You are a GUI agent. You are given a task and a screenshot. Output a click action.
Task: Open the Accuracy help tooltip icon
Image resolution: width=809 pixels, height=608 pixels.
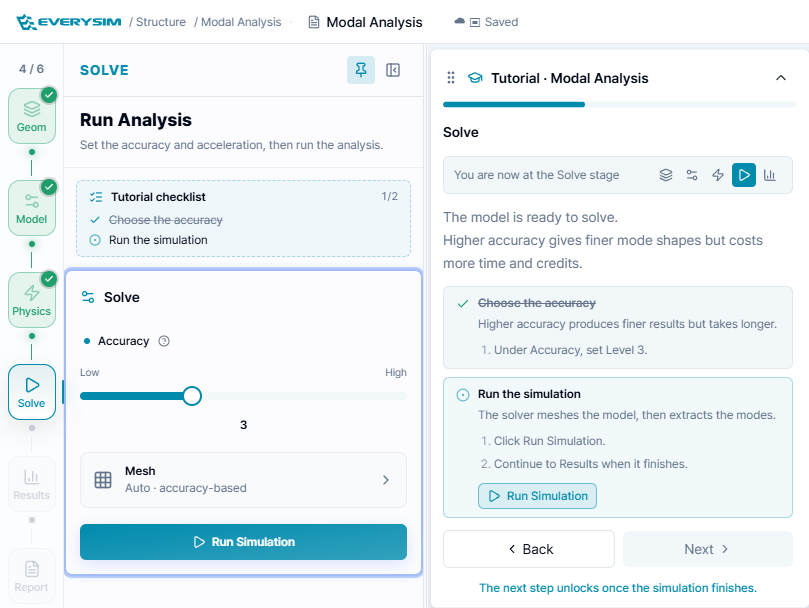[164, 341]
